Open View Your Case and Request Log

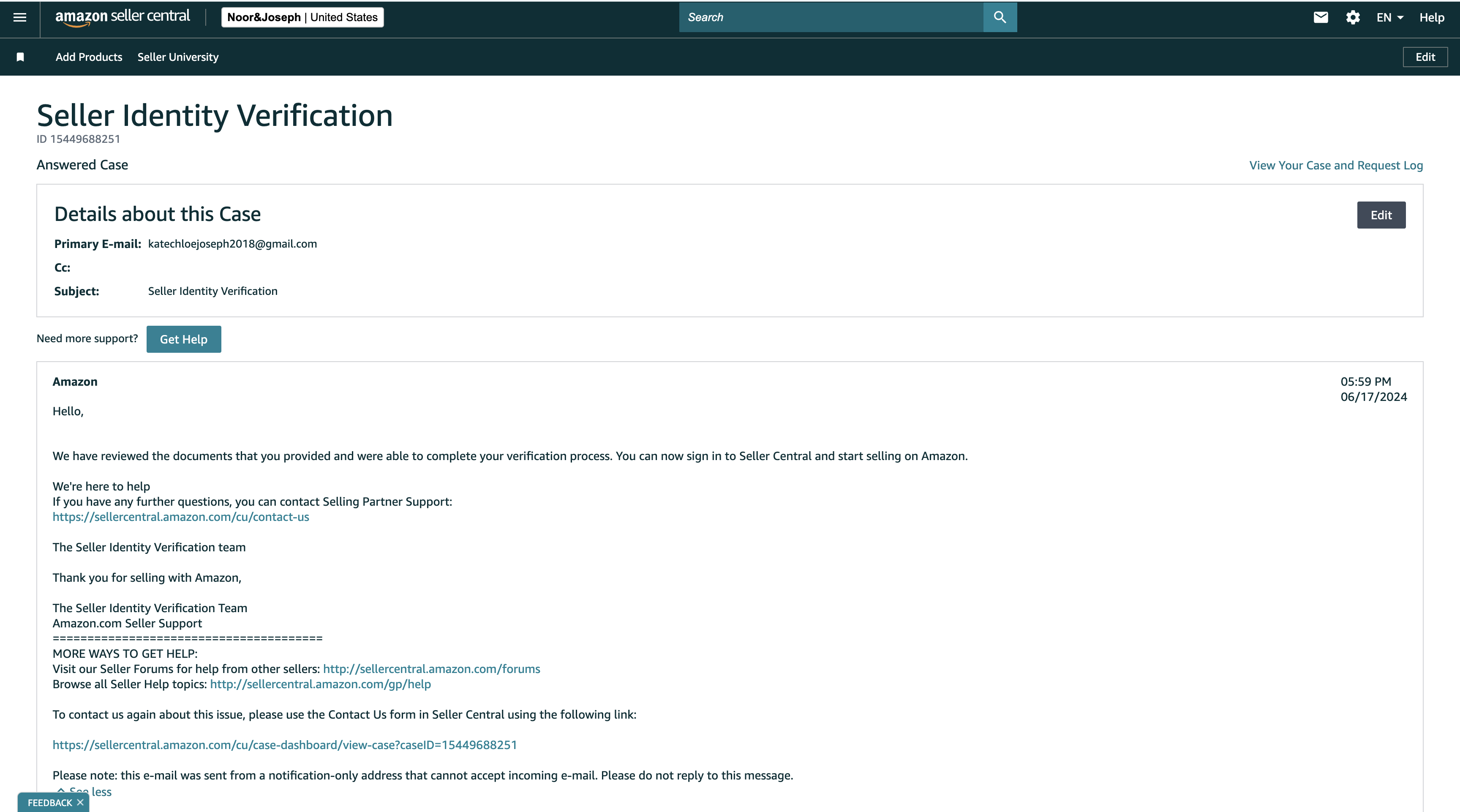pyautogui.click(x=1336, y=165)
